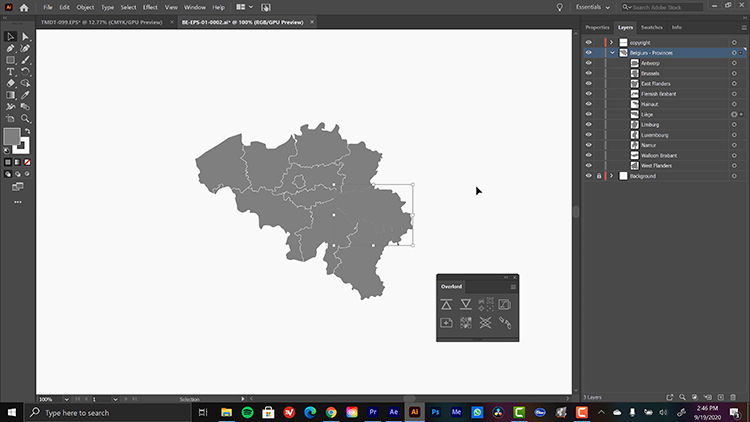Screen dimensions: 750x422
Task: Select the Direct Selection tool
Action: (x=25, y=37)
